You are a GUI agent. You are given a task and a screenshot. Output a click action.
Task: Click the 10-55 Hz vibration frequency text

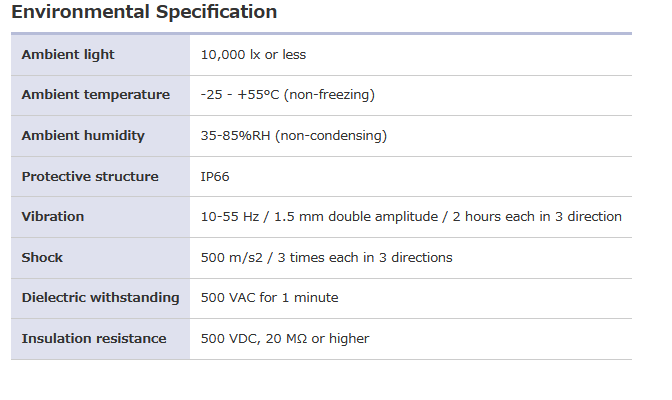coord(227,217)
